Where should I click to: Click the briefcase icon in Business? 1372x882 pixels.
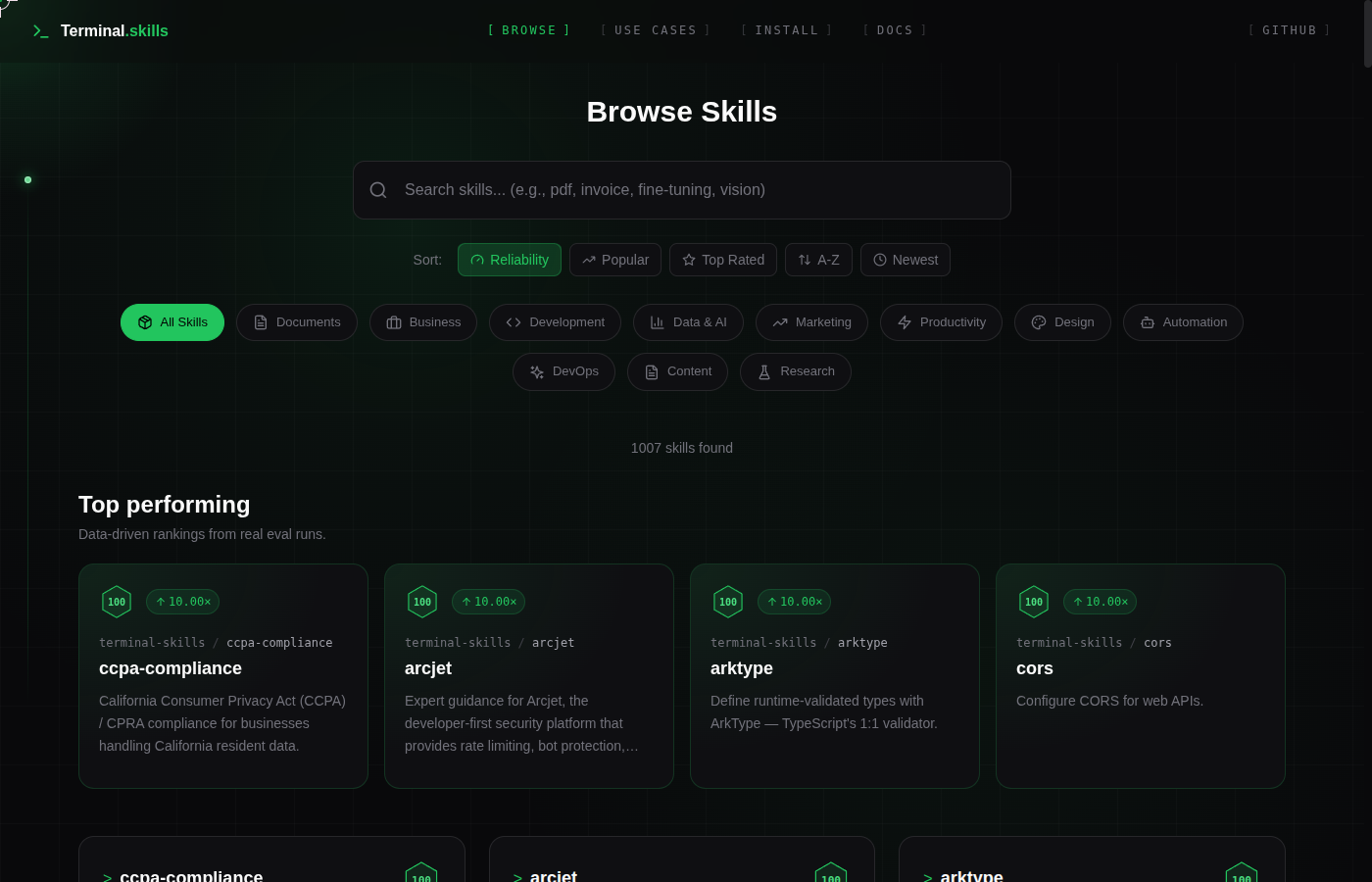coord(394,322)
